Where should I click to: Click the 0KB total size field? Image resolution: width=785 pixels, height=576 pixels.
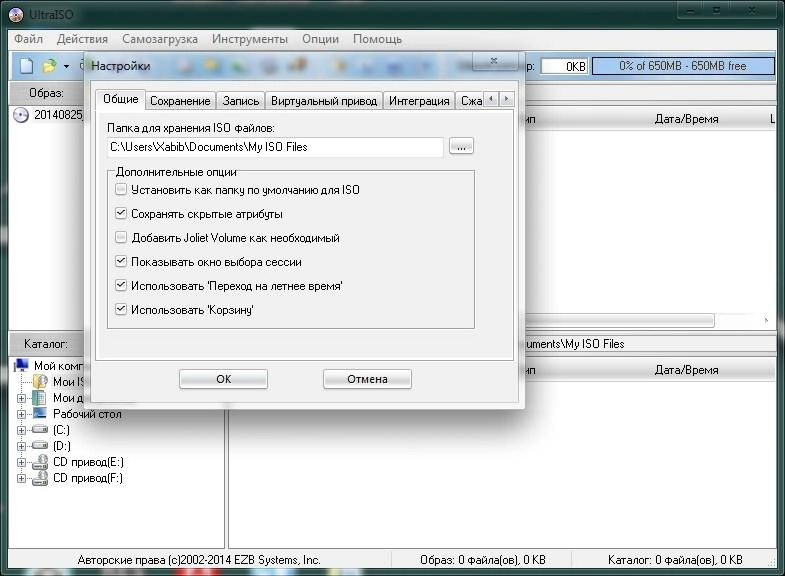(x=564, y=66)
